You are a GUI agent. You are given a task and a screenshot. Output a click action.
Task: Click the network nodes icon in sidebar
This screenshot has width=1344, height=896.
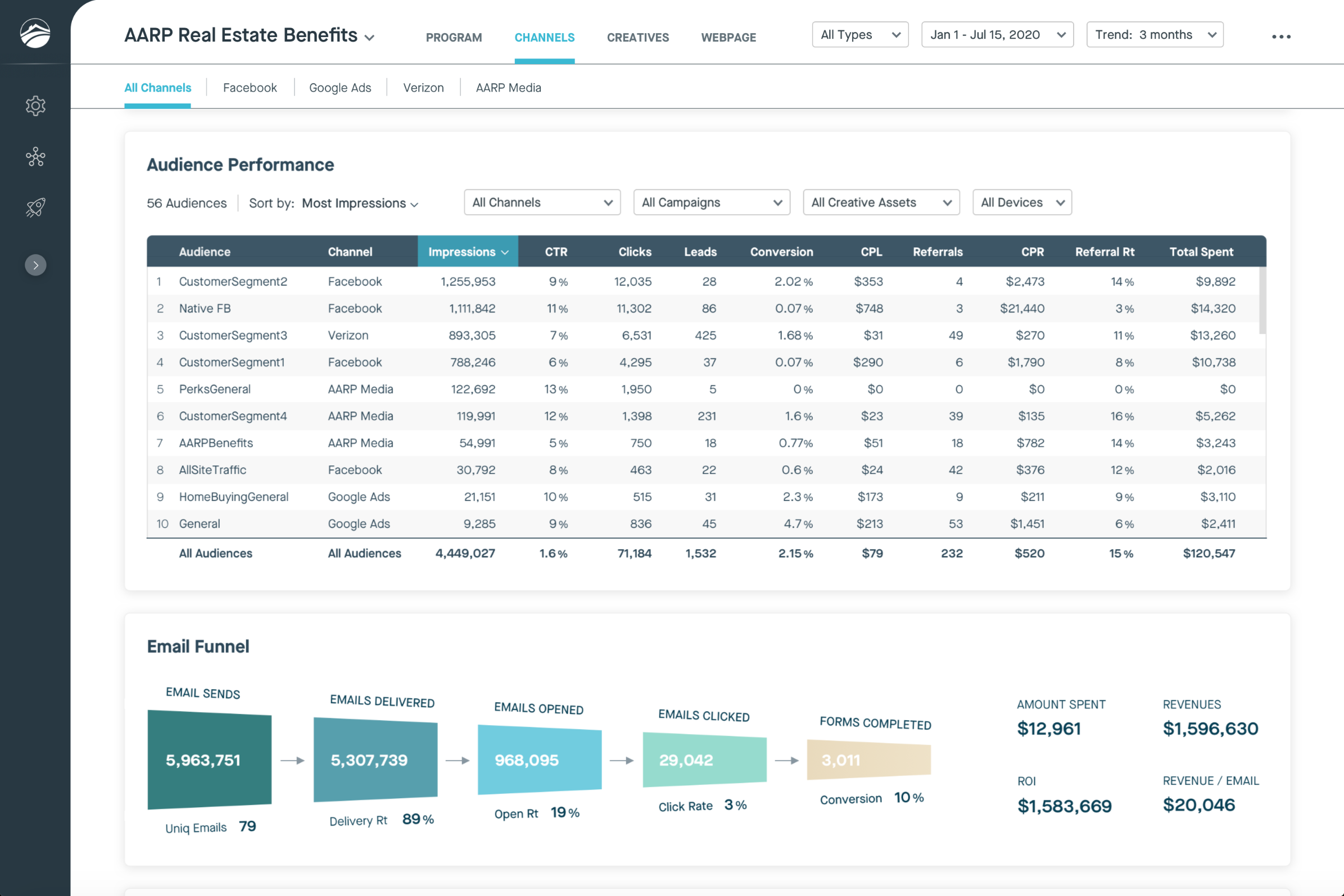(35, 157)
